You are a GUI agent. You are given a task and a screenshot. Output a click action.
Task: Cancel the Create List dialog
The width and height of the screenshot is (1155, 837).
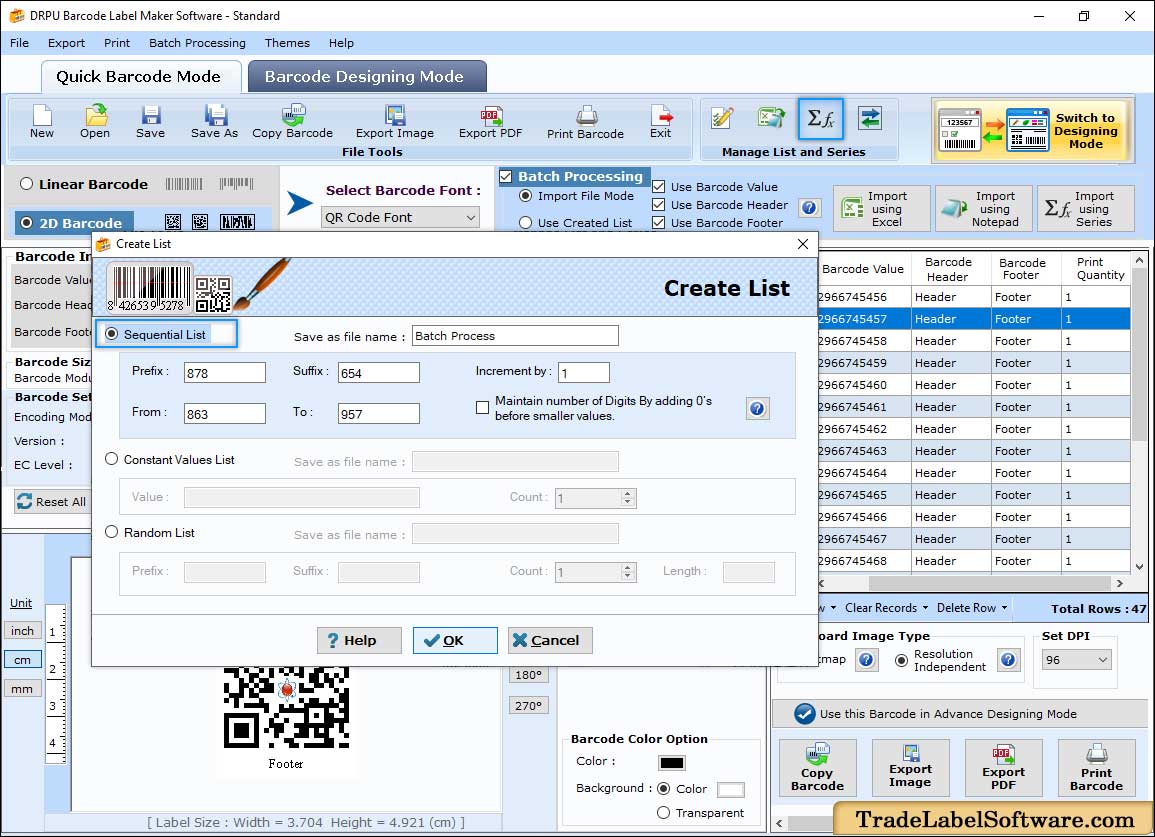pos(550,640)
